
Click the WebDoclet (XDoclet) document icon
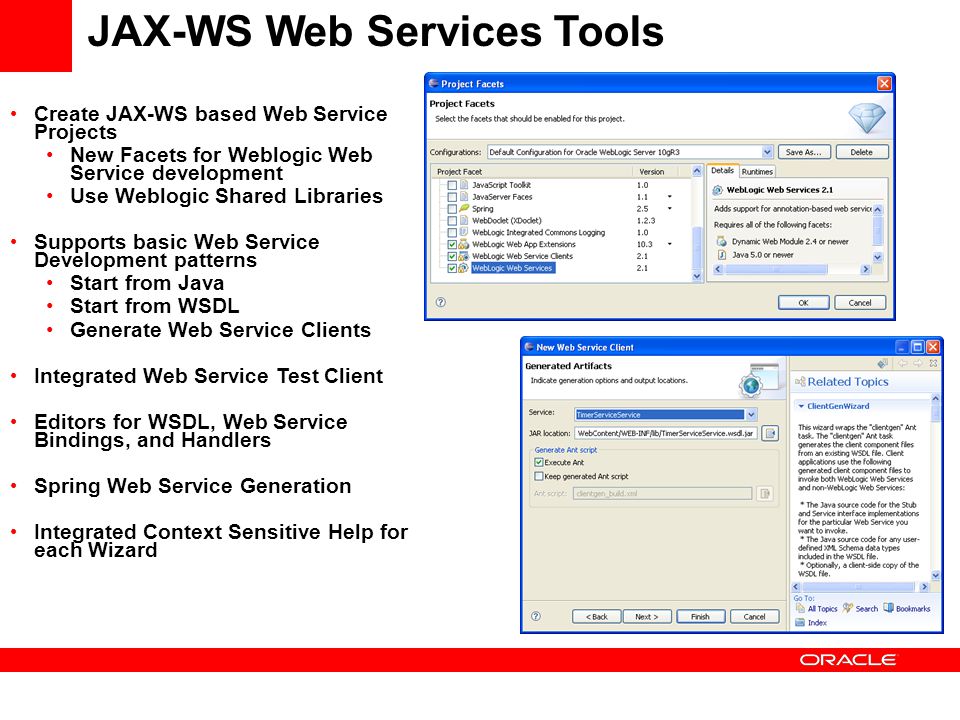pos(464,220)
